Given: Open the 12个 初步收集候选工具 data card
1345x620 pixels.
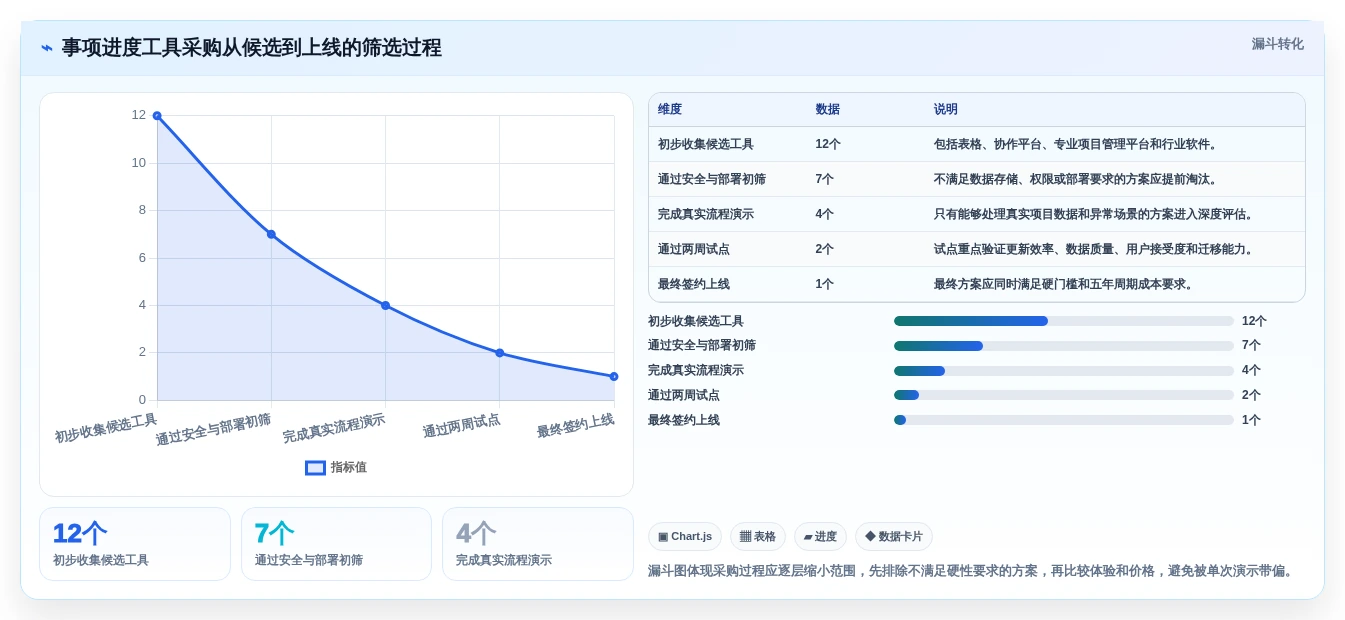Looking at the screenshot, I should pyautogui.click(x=135, y=544).
